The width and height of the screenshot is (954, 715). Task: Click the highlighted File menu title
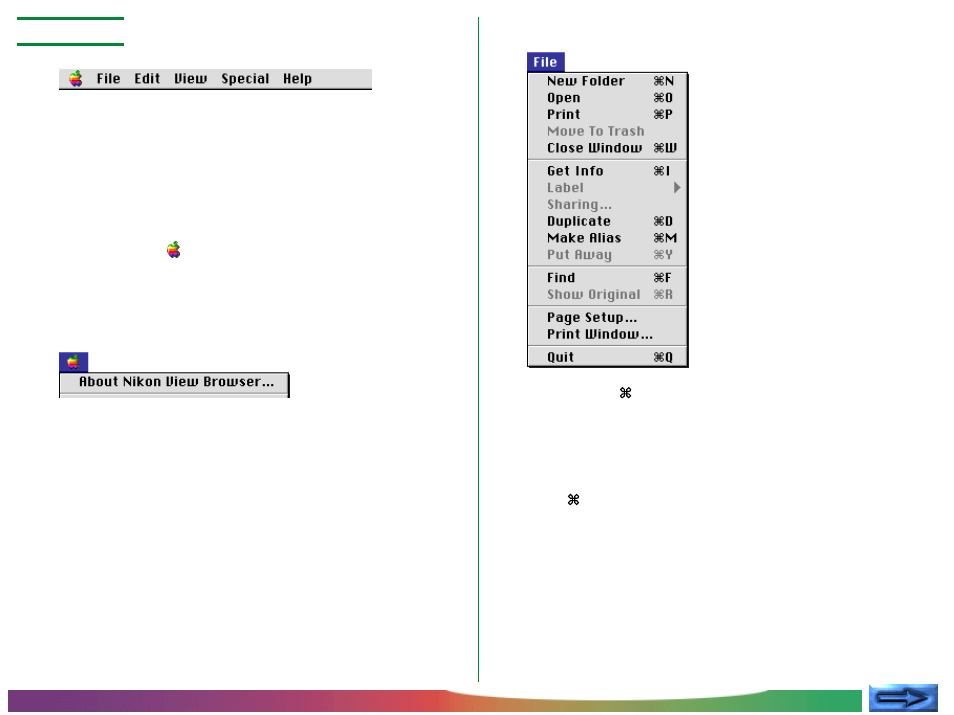[x=546, y=62]
